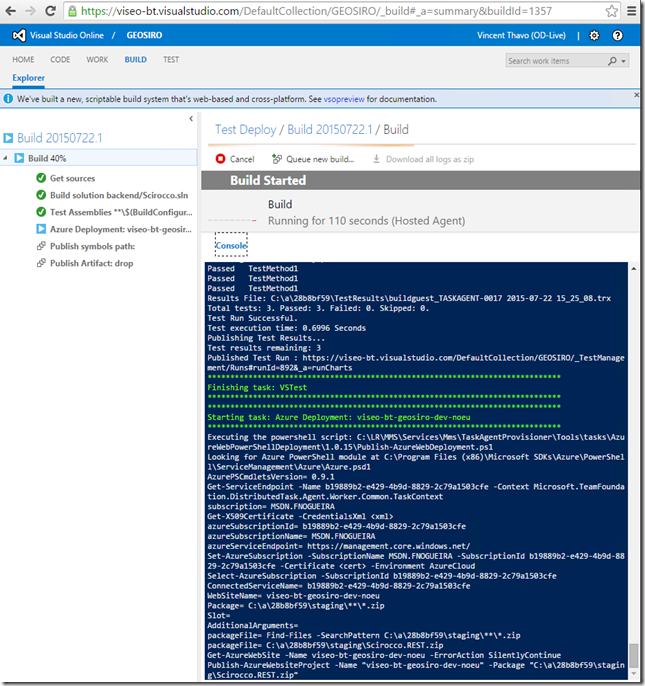Switch to the Console tab
645x686 pixels.
231,245
